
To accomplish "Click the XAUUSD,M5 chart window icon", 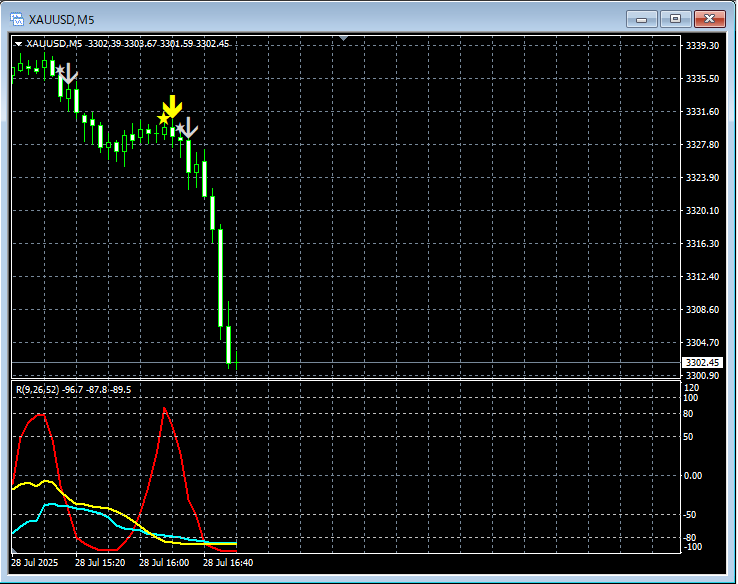I will click(17, 19).
